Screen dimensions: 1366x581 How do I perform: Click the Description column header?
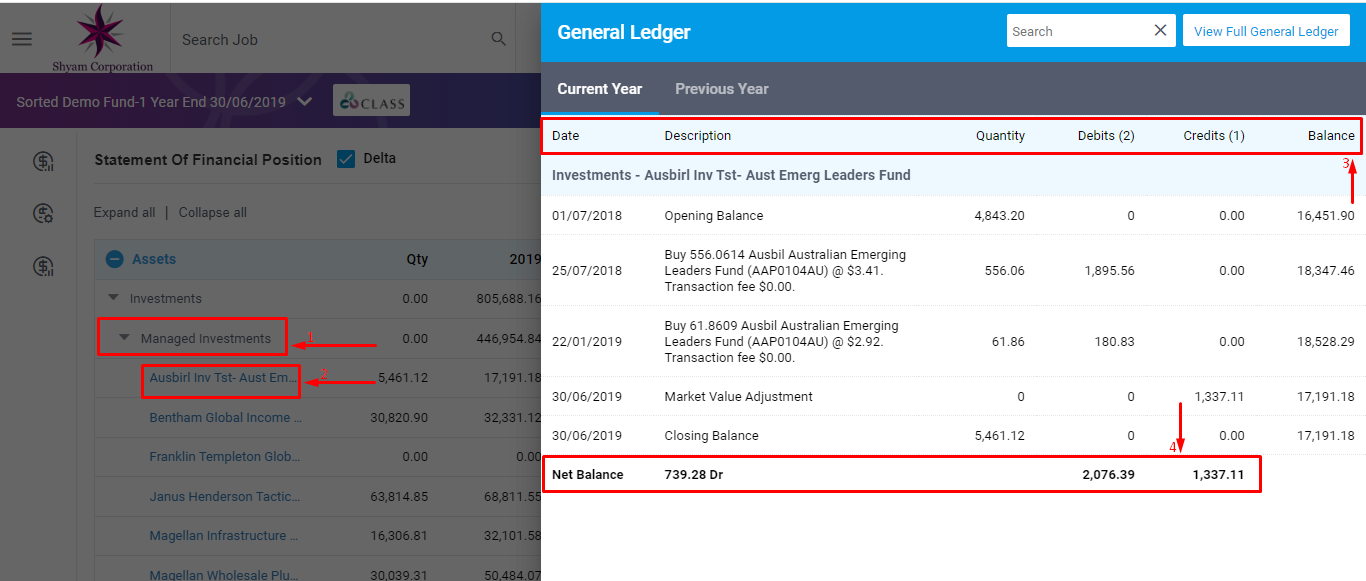coord(698,135)
